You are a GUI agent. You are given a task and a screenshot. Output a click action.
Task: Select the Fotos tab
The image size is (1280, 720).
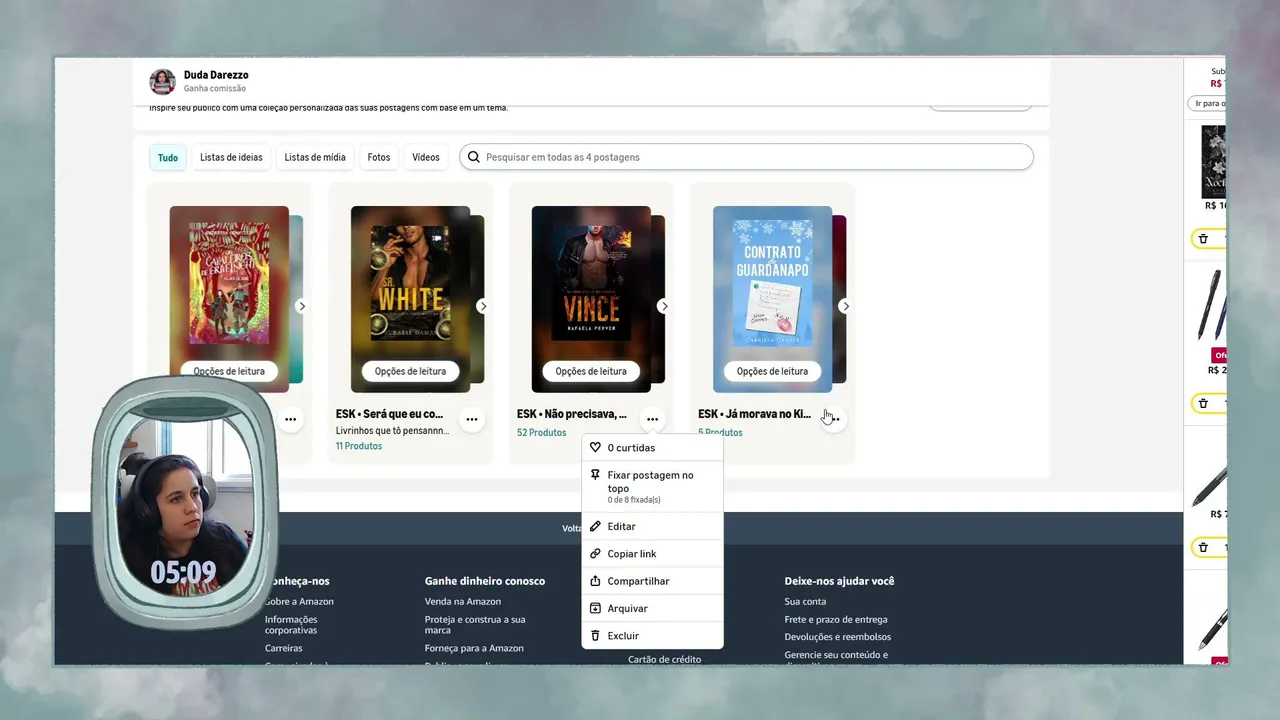(379, 157)
